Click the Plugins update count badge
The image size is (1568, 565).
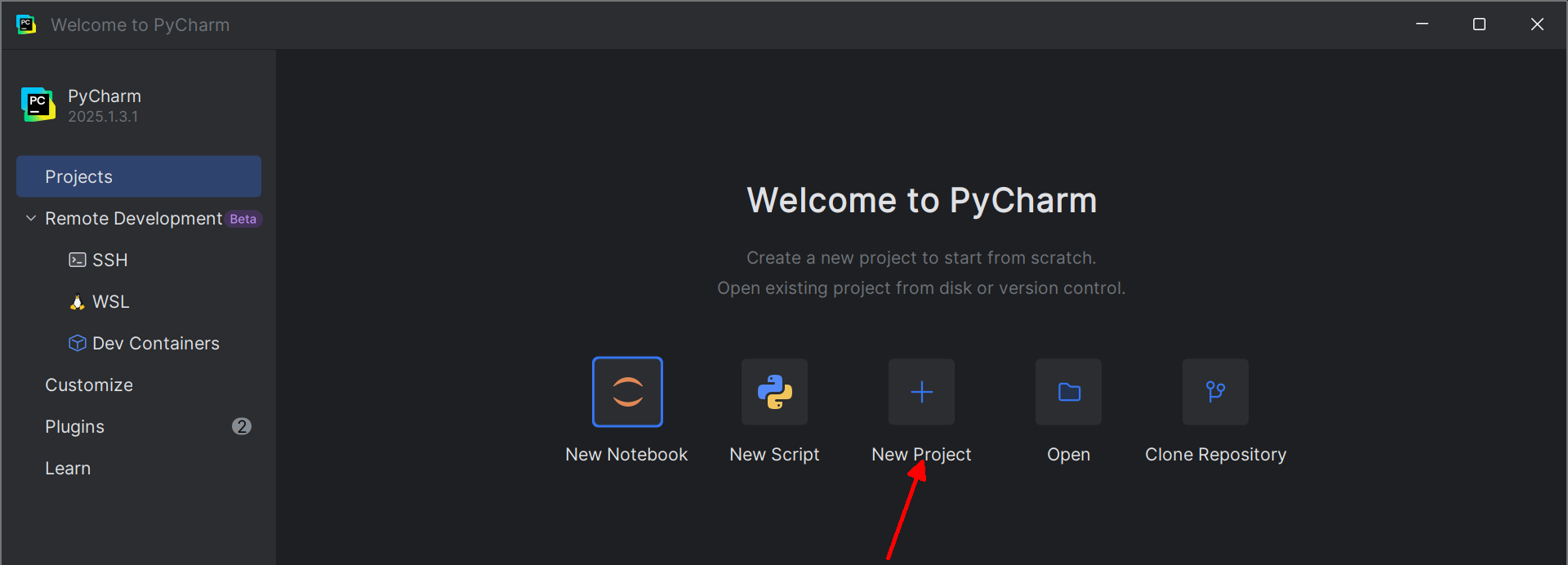coord(241,426)
